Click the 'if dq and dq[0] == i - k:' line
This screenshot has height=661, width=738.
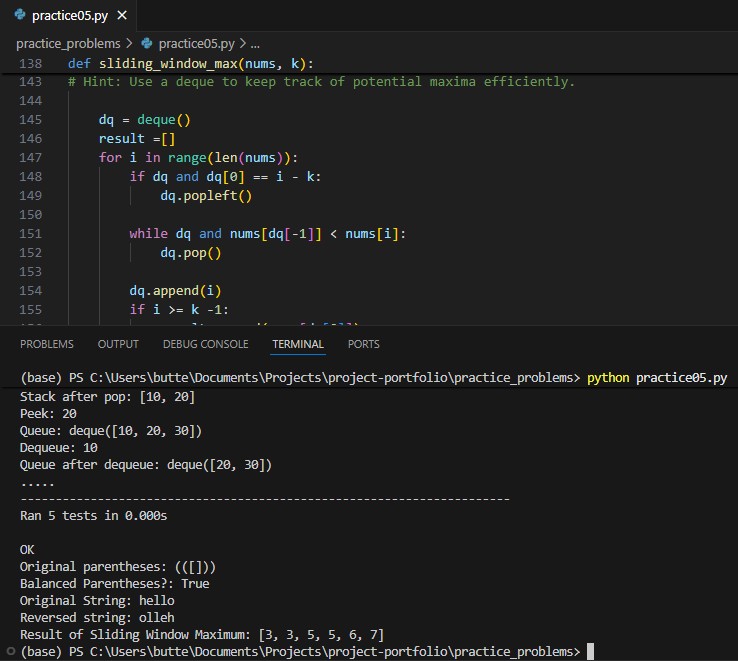pos(225,177)
